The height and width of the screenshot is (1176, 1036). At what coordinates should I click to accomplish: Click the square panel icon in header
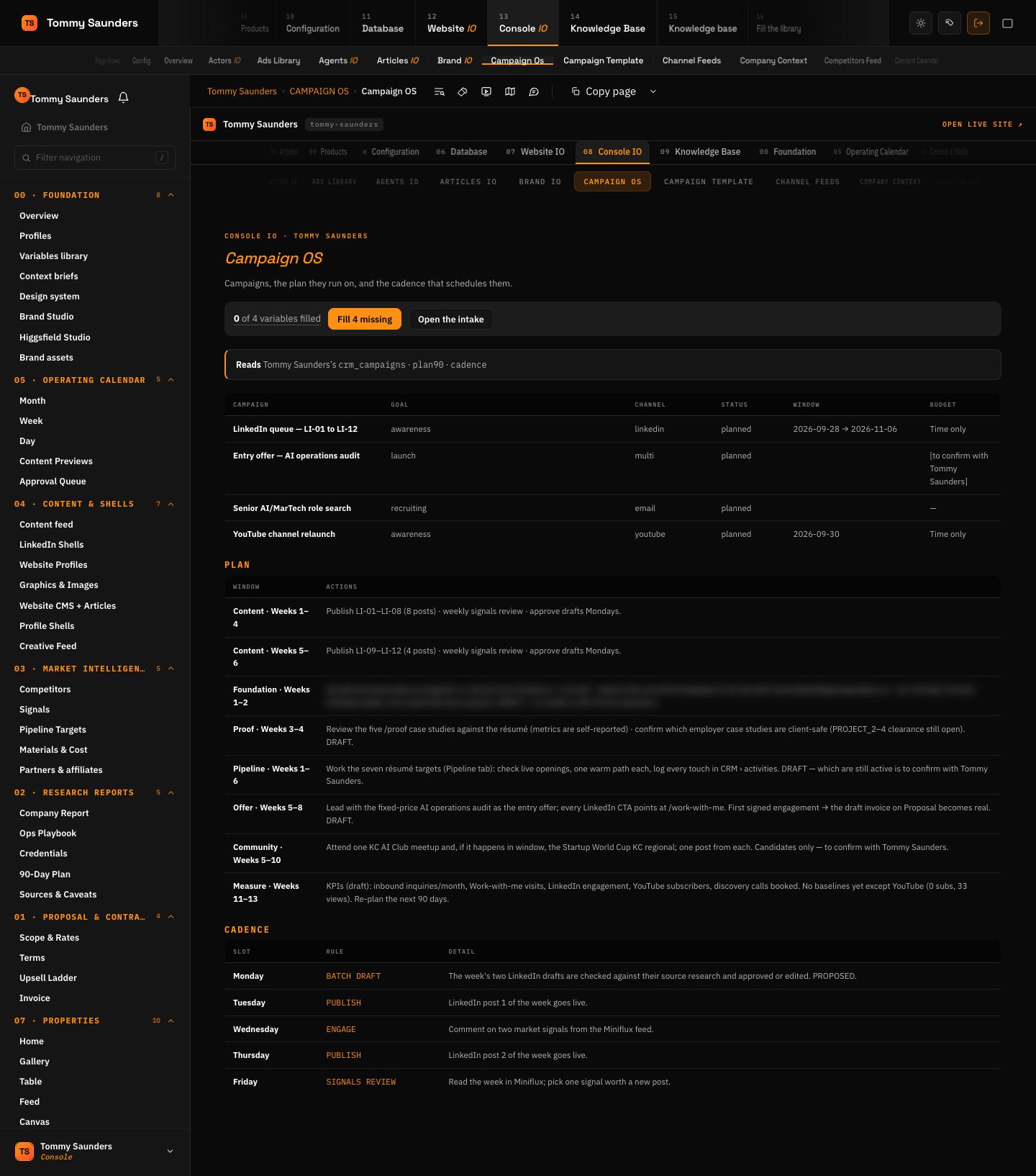point(1007,23)
